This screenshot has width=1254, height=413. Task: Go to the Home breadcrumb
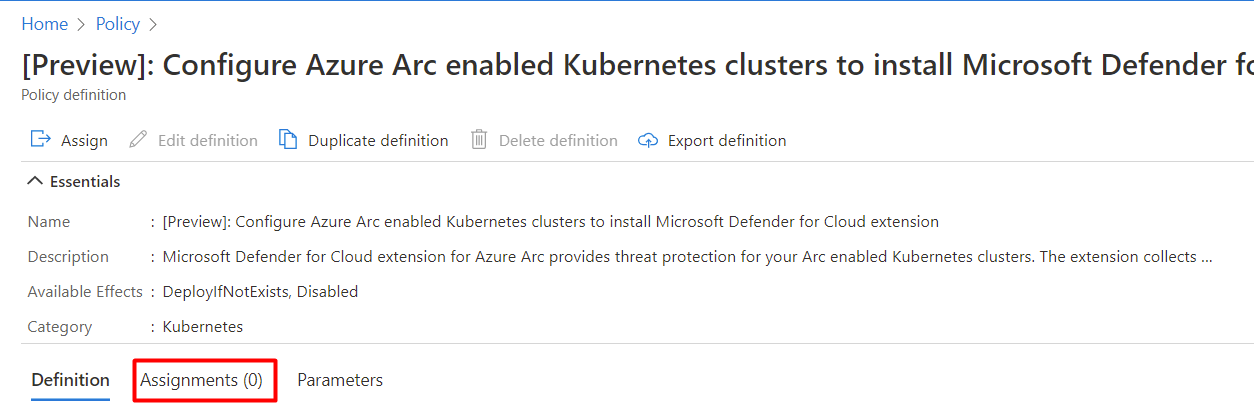click(x=45, y=24)
